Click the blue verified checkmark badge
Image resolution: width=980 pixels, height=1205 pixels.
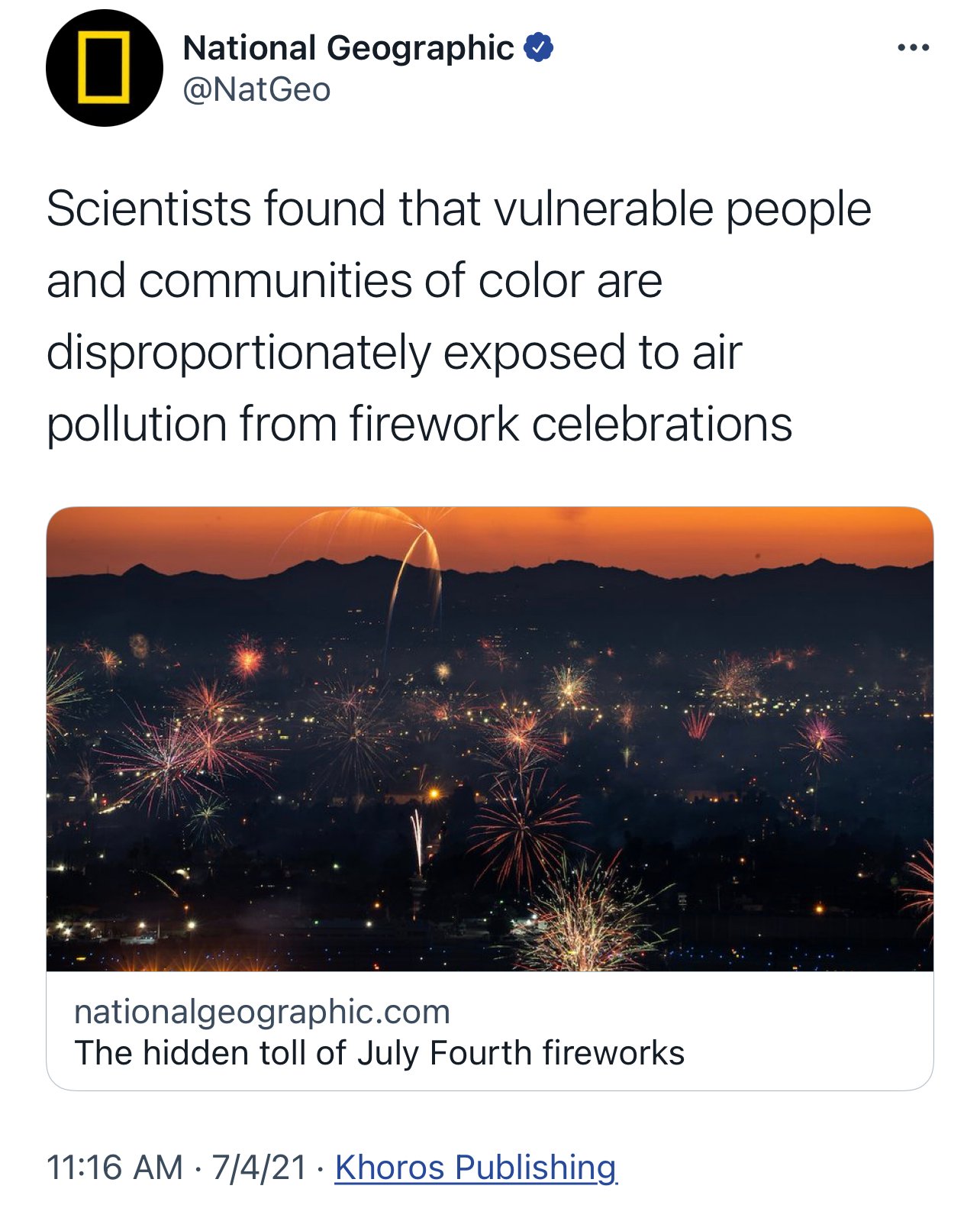pos(538,48)
